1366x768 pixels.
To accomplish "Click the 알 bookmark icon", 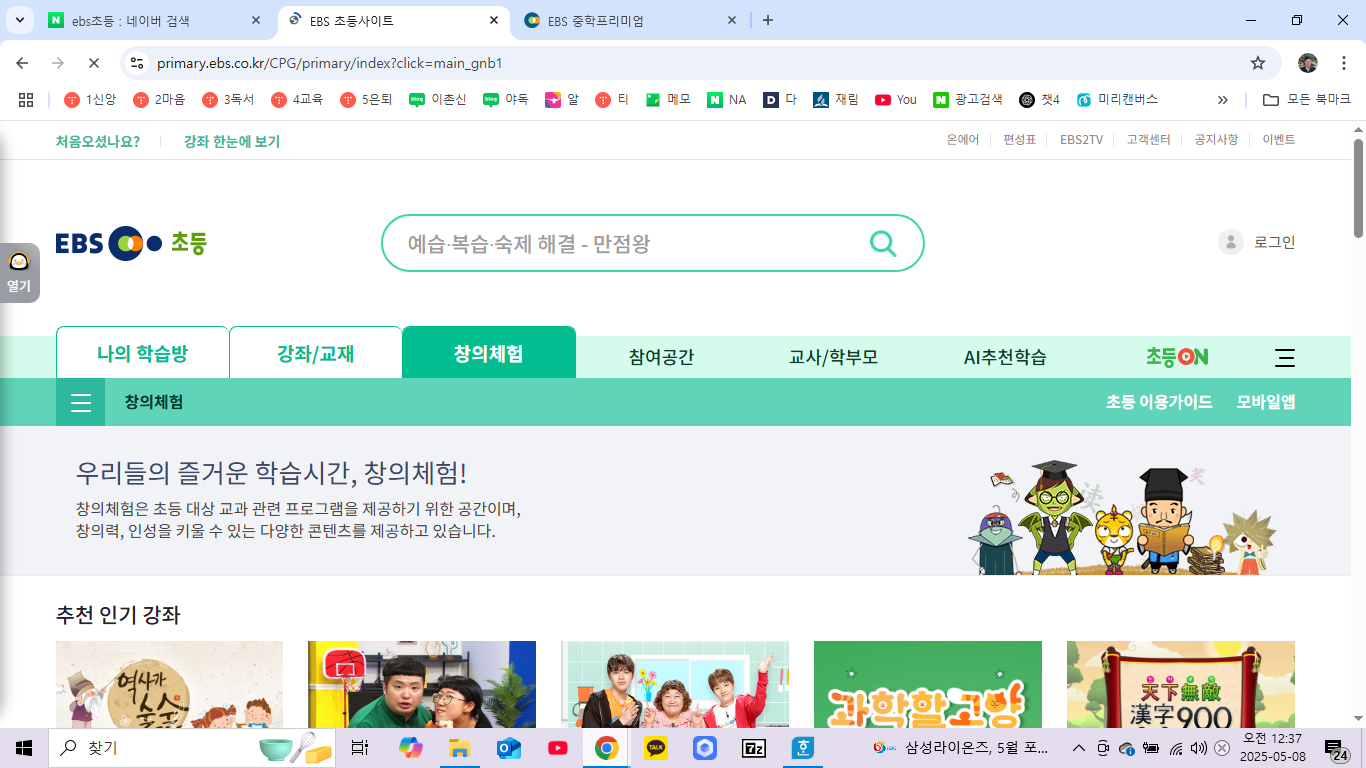I will [554, 99].
